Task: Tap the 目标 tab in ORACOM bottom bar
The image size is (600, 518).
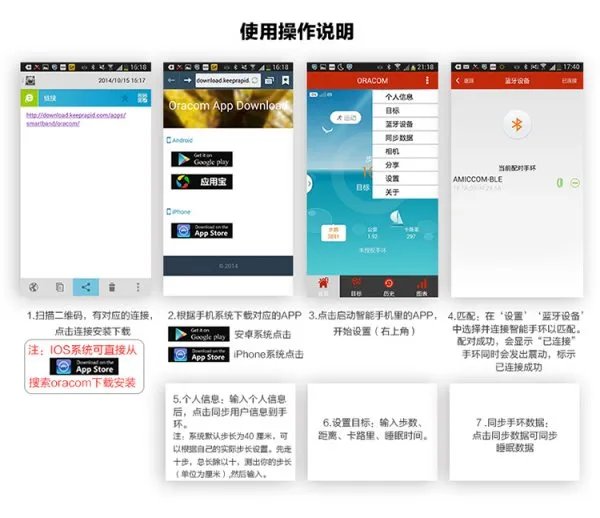Action: click(x=356, y=286)
